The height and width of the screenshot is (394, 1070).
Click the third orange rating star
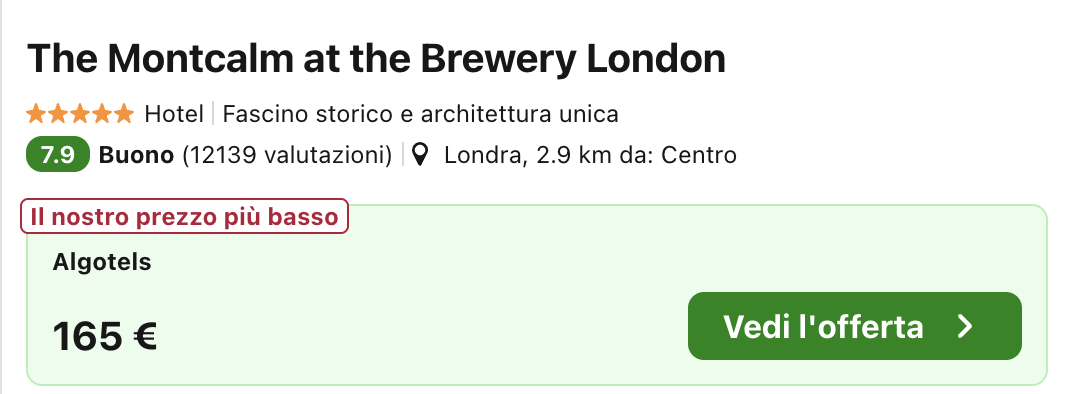[x=80, y=113]
